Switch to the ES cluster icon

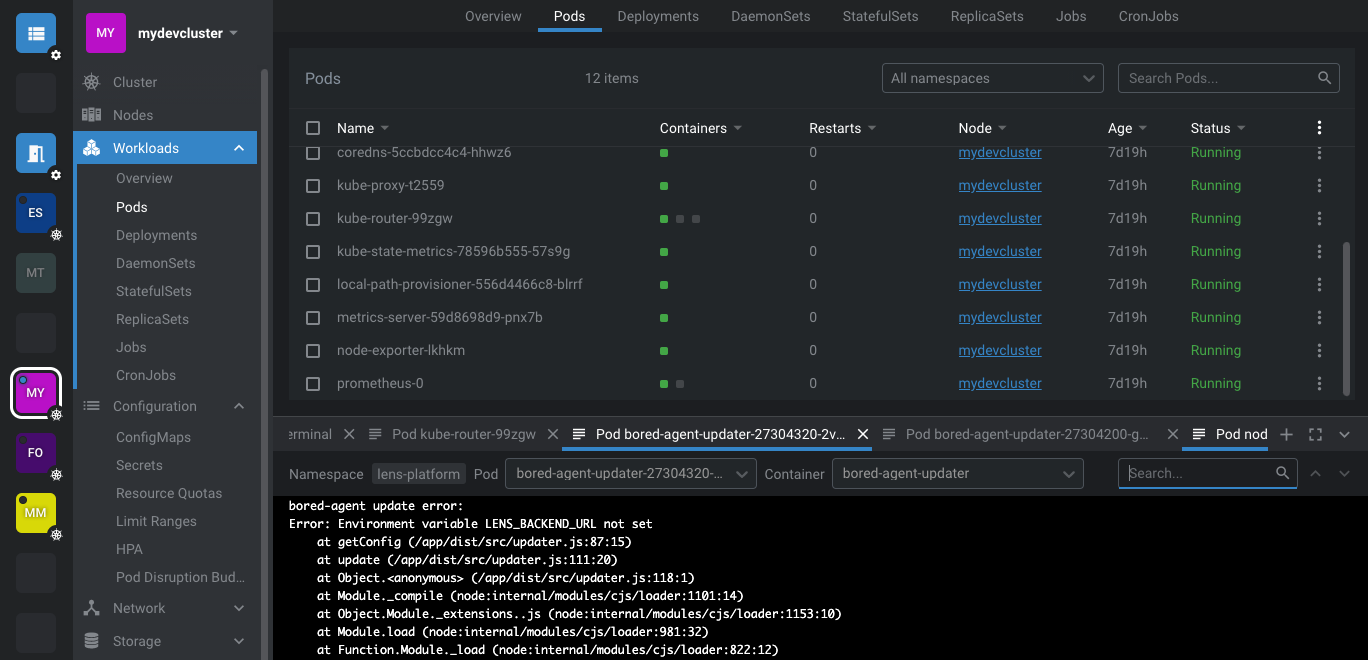[36, 213]
